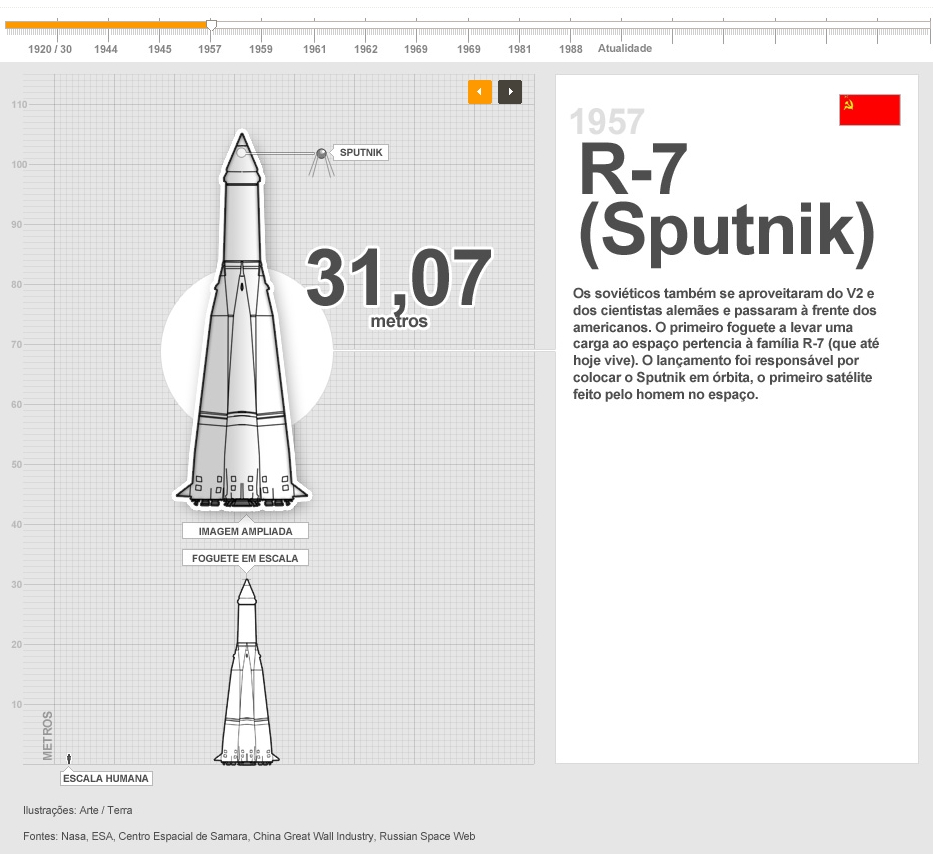Open the 1961 timeline entry

tap(315, 49)
